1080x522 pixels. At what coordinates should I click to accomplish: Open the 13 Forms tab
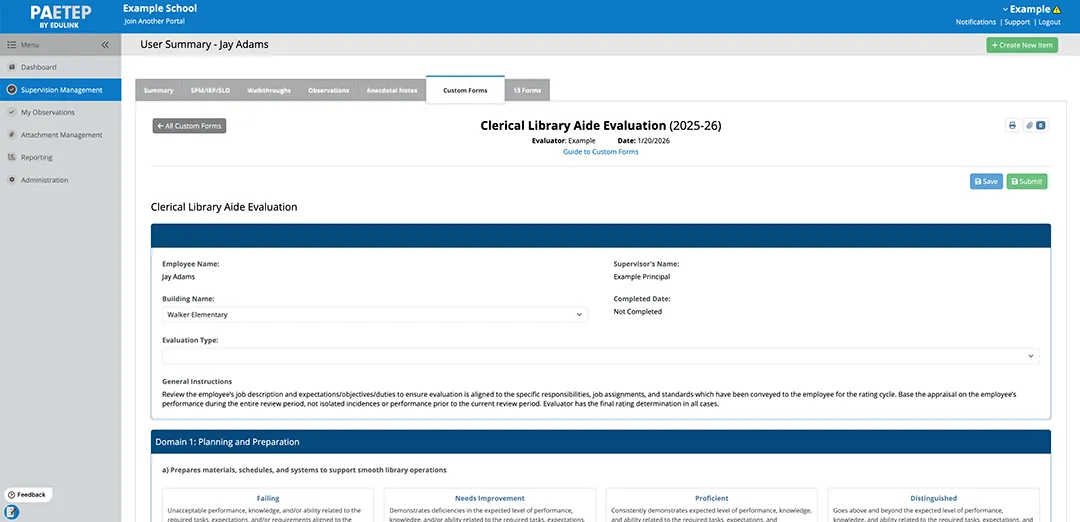pyautogui.click(x=527, y=90)
